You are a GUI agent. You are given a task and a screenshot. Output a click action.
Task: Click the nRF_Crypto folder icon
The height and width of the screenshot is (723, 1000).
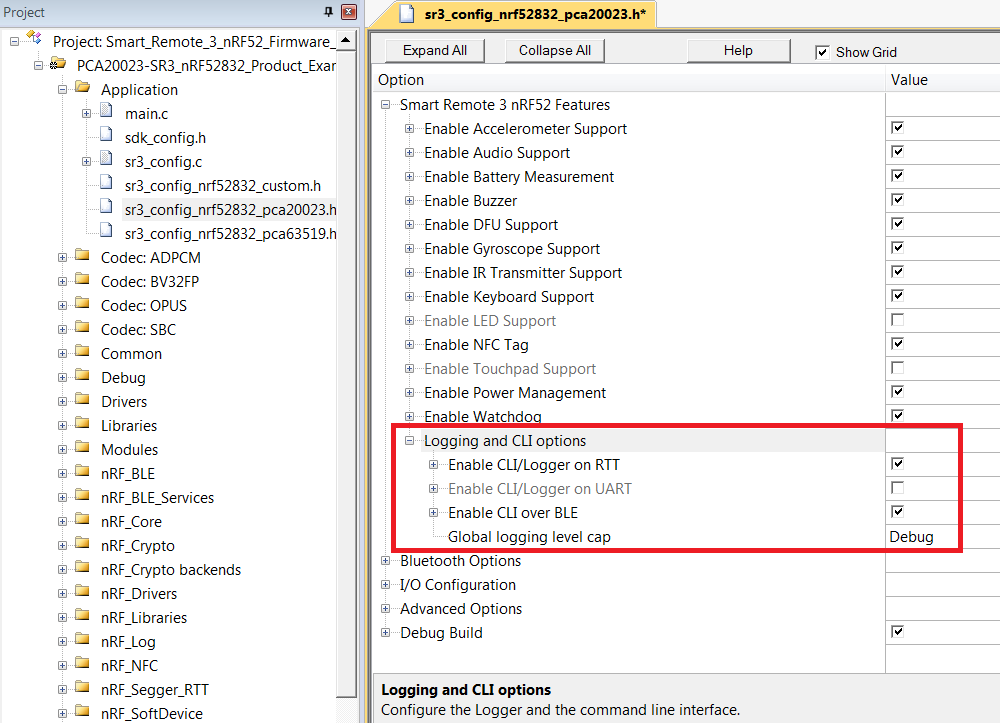coord(82,544)
